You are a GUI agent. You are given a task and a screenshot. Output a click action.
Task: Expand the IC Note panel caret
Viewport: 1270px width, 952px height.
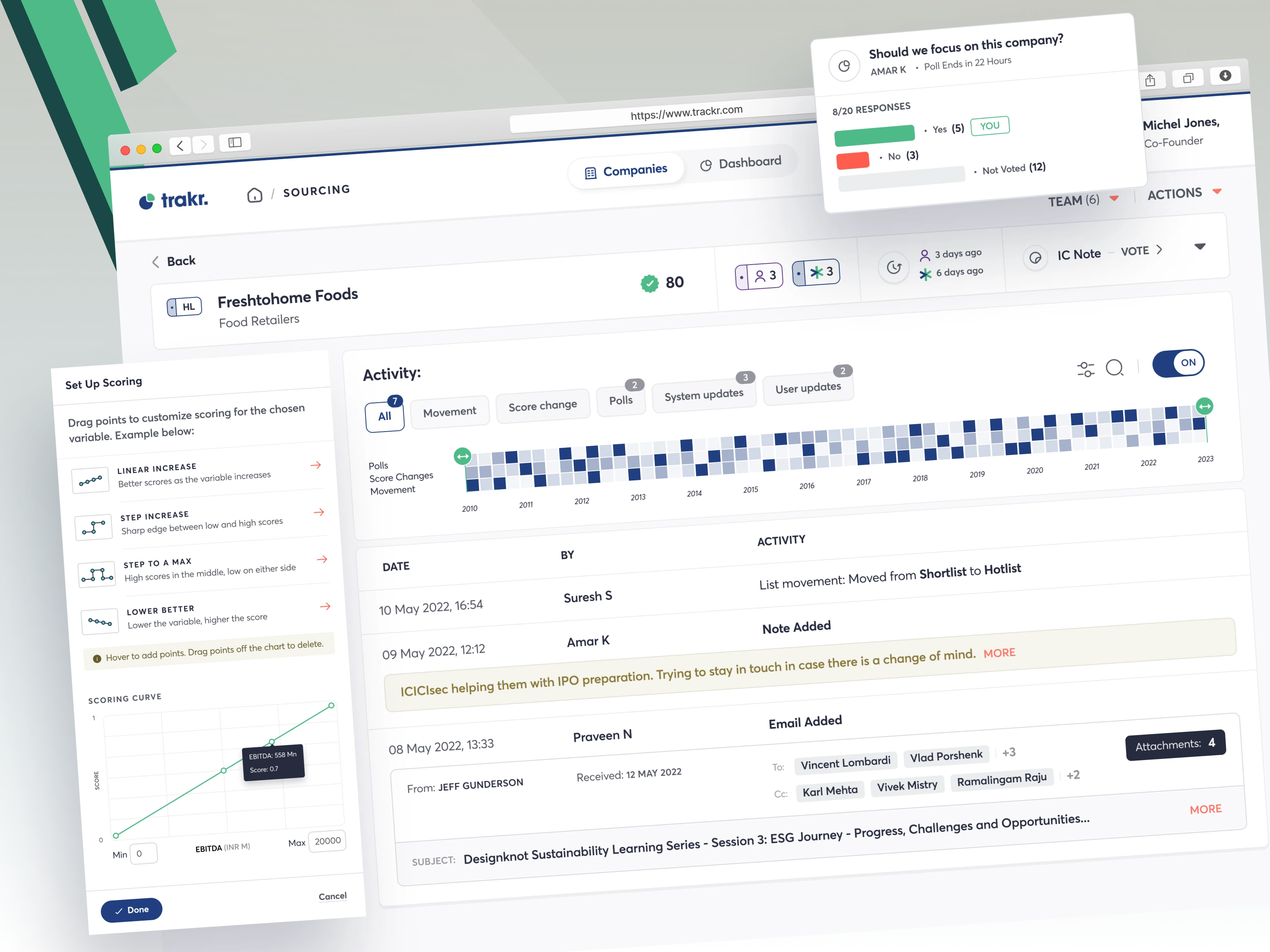pyautogui.click(x=1200, y=247)
